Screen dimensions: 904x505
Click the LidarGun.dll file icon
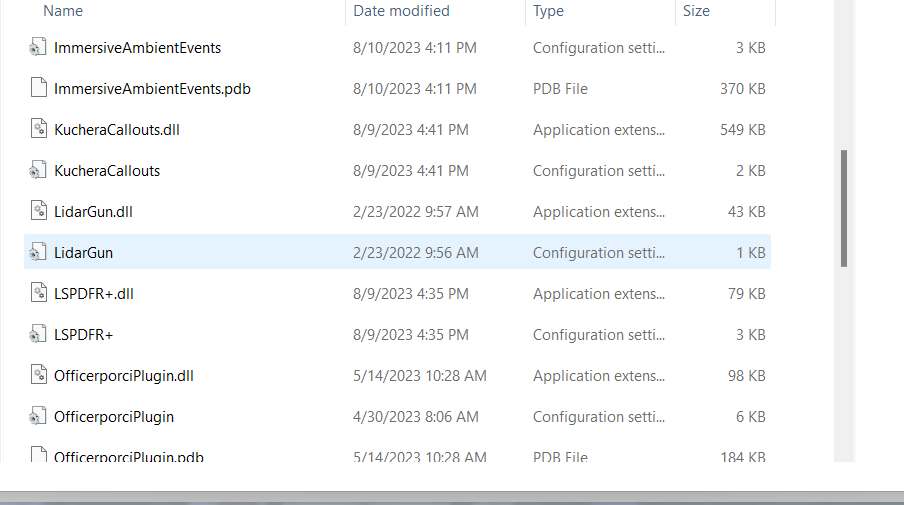pos(38,212)
